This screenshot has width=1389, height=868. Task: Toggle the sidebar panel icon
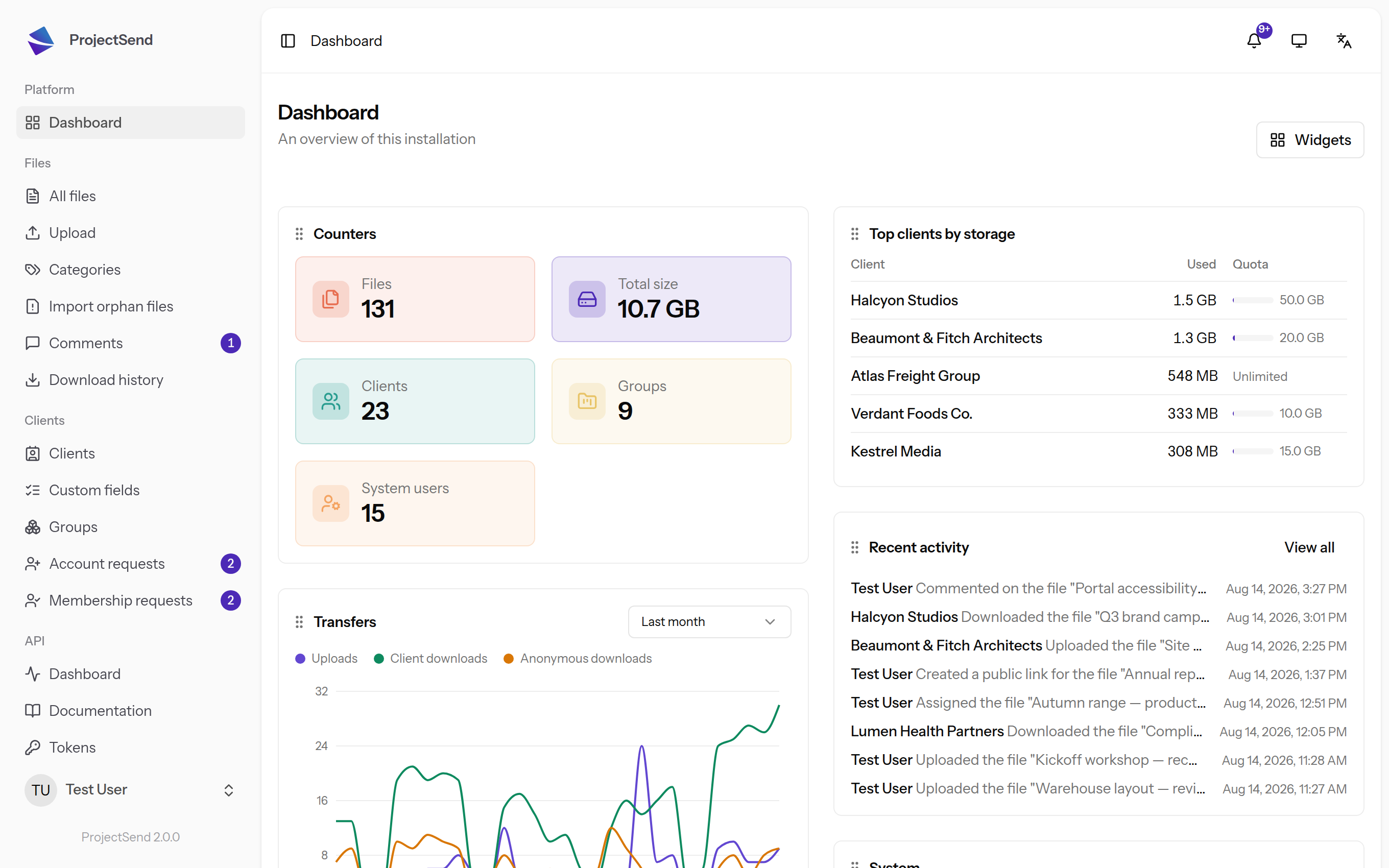coord(288,41)
